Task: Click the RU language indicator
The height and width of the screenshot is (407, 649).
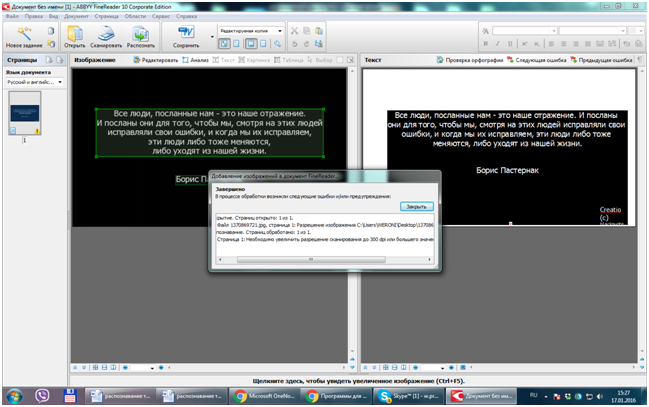Action: [x=534, y=395]
